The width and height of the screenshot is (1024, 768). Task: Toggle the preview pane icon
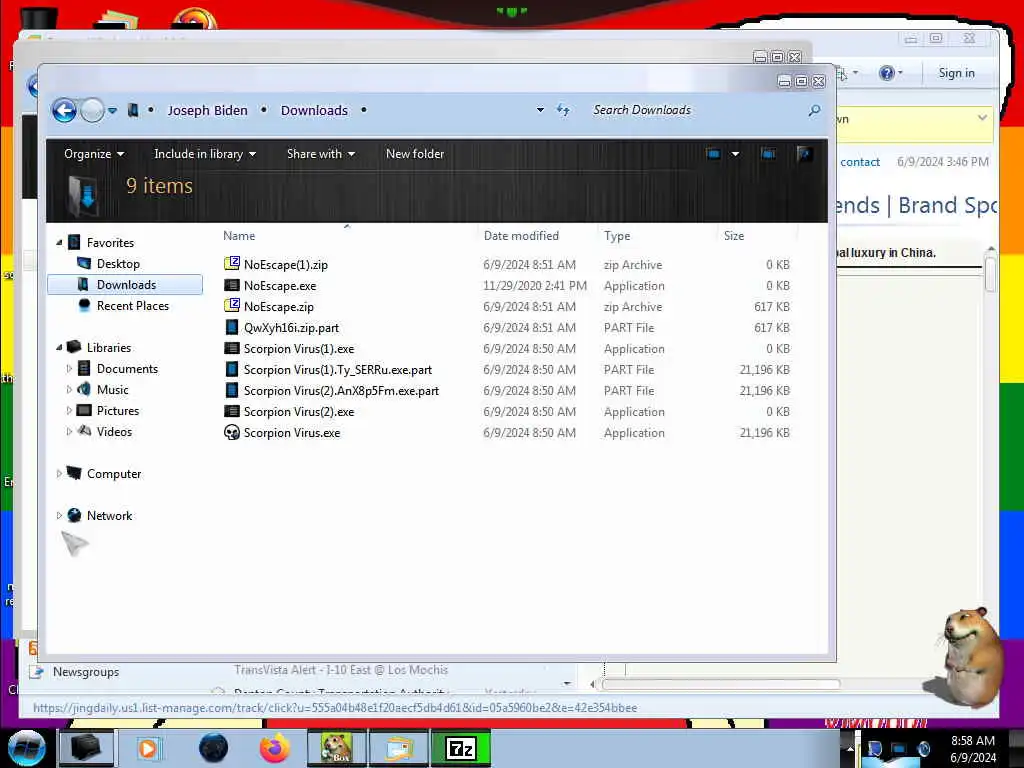tap(769, 154)
